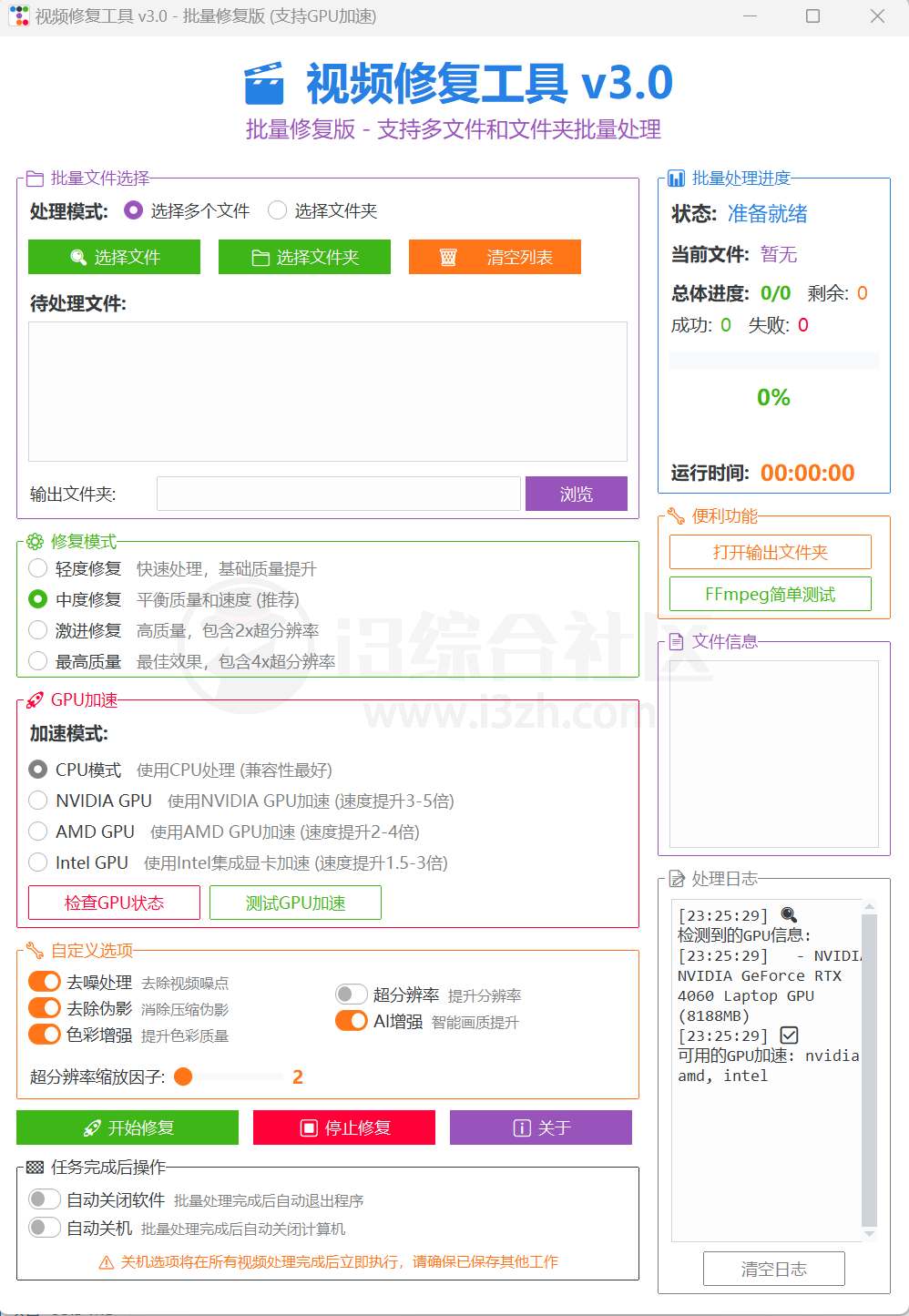The image size is (909, 1316).
Task: Toggle the 色彩增强 switch
Action: (45, 1035)
